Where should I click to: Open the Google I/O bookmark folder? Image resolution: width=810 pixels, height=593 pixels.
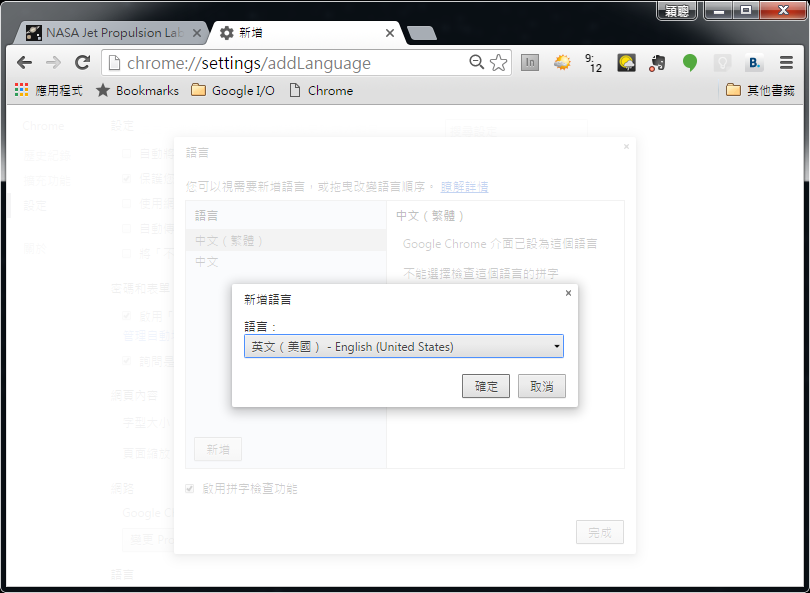233,90
